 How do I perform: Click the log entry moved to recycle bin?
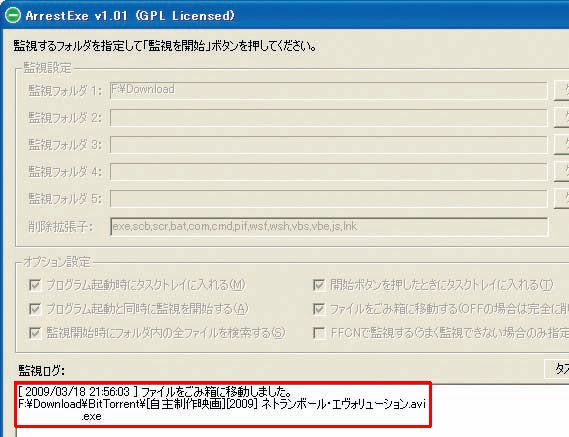[x=222, y=404]
